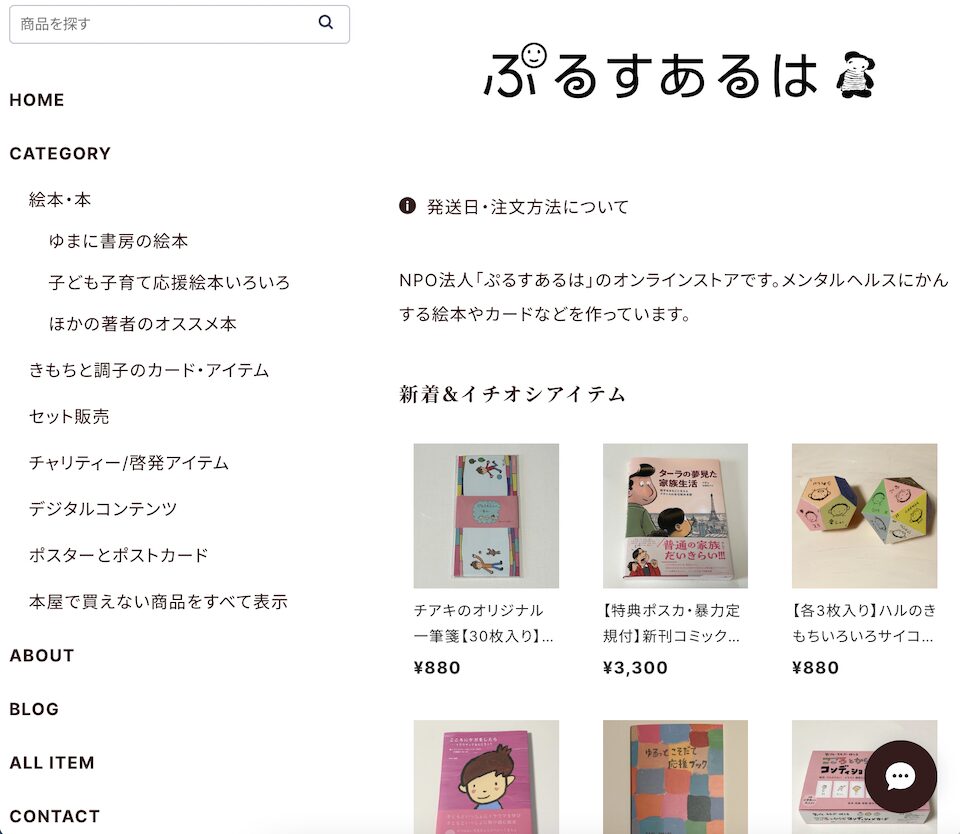The width and height of the screenshot is (960, 834).
Task: Select ALL ITEM in sidebar
Action: coord(52,762)
